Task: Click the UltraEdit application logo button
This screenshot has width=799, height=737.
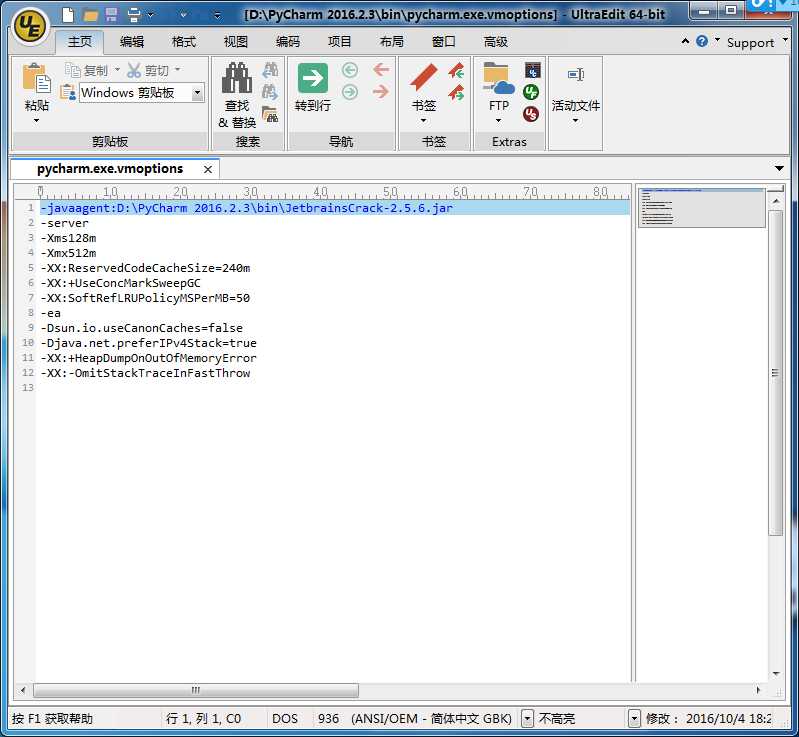Action: point(30,25)
